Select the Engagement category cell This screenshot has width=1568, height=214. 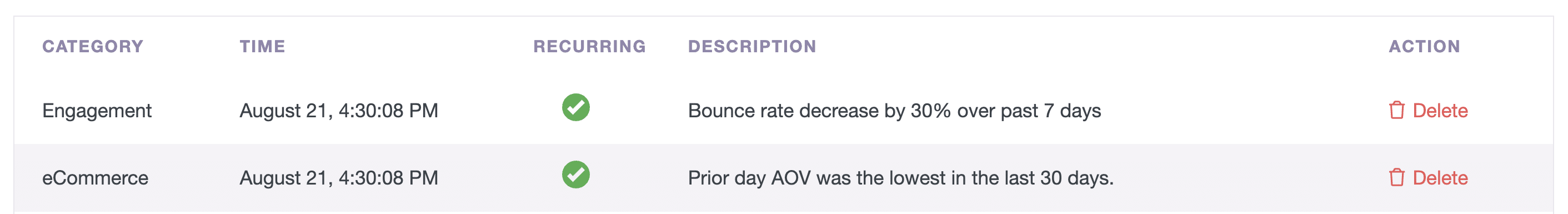tap(97, 111)
